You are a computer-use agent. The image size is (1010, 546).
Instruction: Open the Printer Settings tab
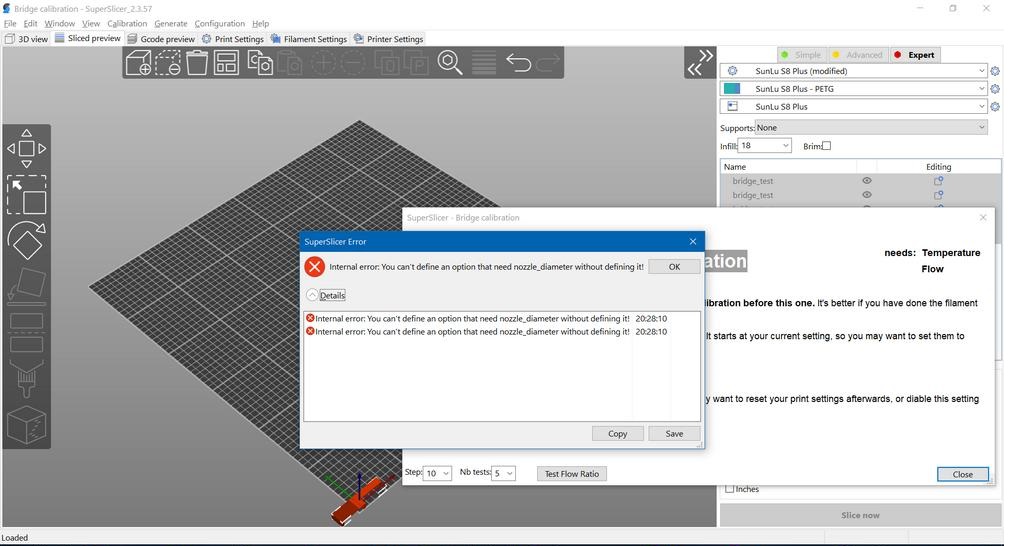[388, 39]
